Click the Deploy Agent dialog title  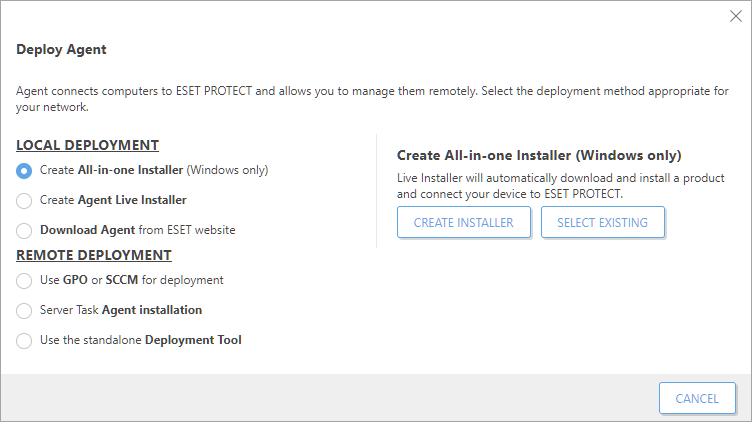coord(61,50)
